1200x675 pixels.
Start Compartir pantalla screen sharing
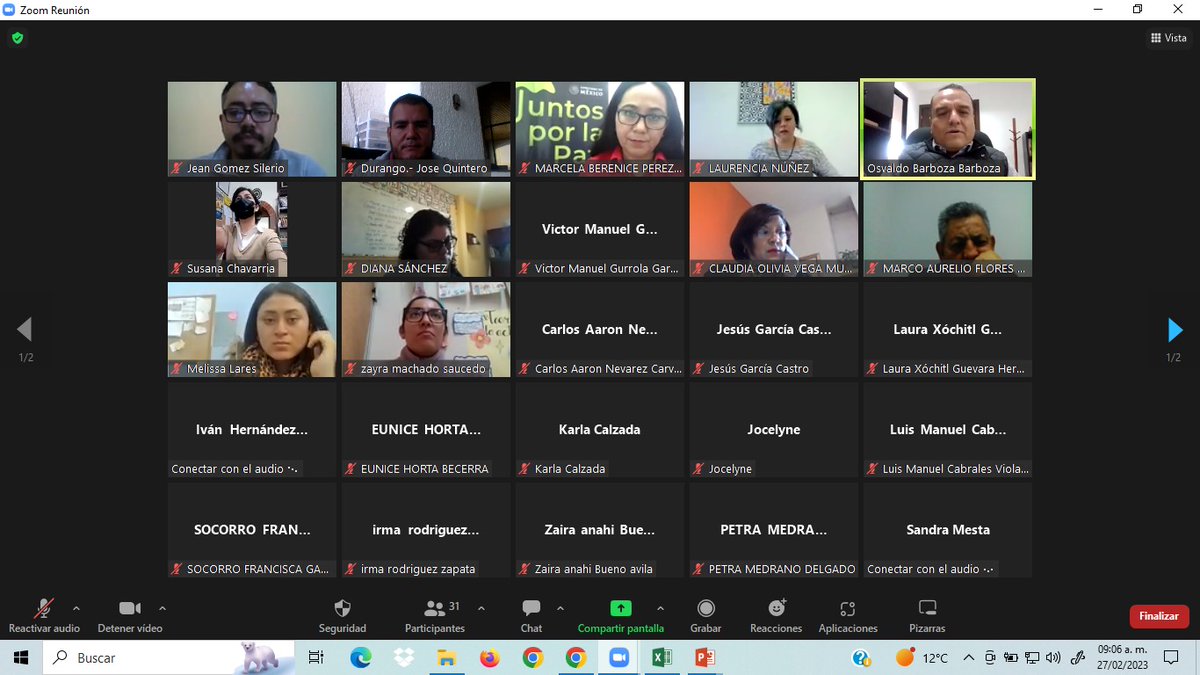tap(620, 616)
